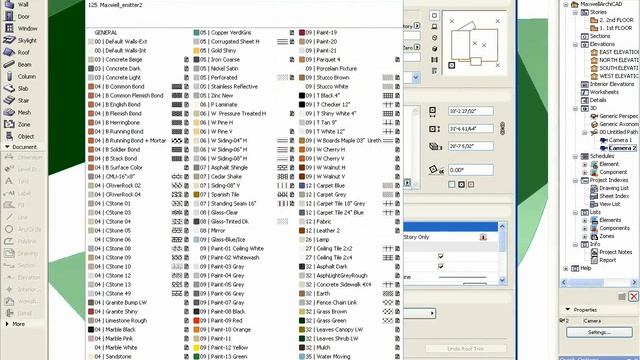Collapse the Document toolbox section
The width and height of the screenshot is (640, 360).
click(7, 147)
